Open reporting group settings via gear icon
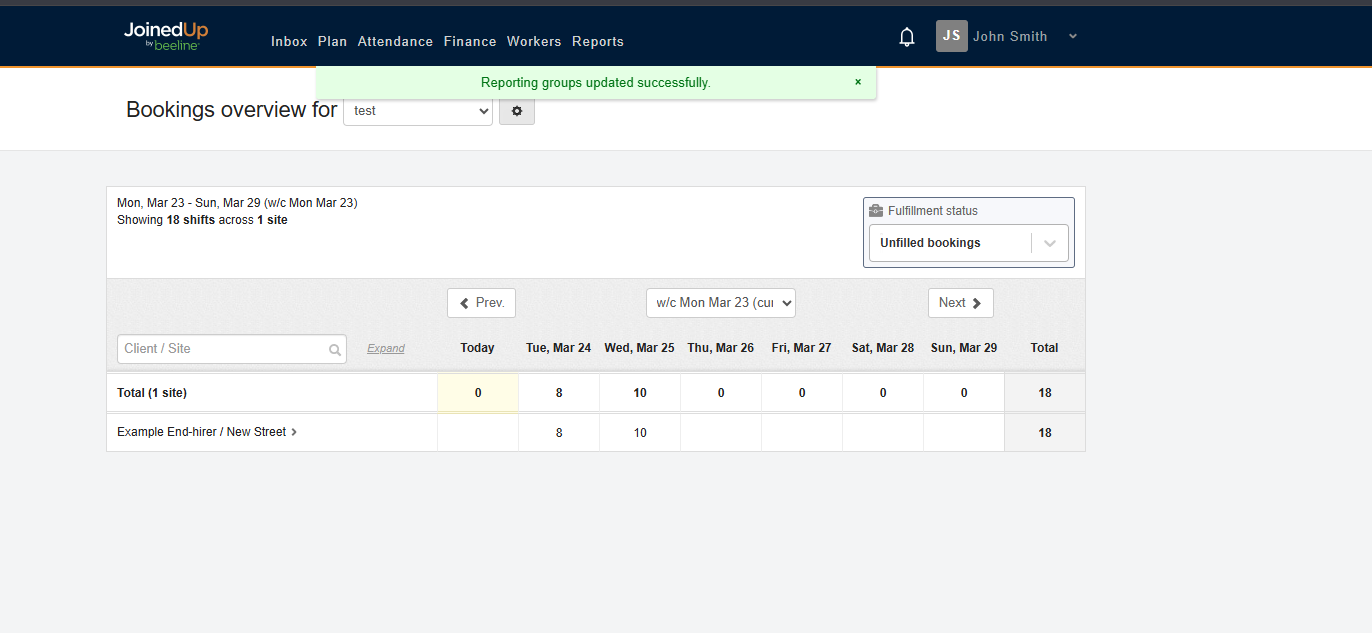 click(x=516, y=110)
